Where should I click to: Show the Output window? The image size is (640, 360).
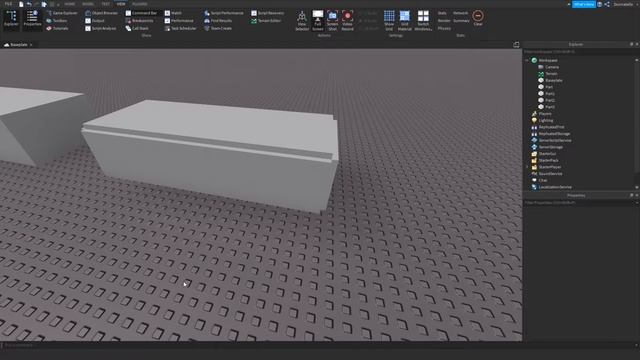95,21
